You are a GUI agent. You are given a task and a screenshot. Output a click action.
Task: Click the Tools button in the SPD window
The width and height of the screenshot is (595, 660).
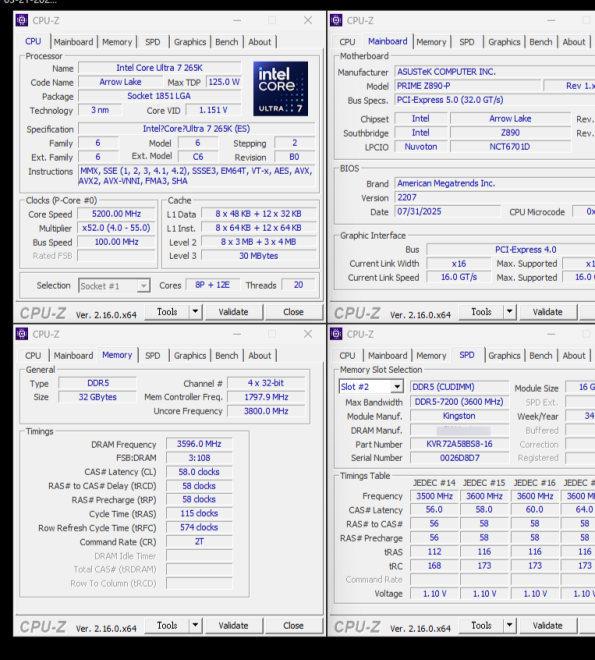point(481,625)
